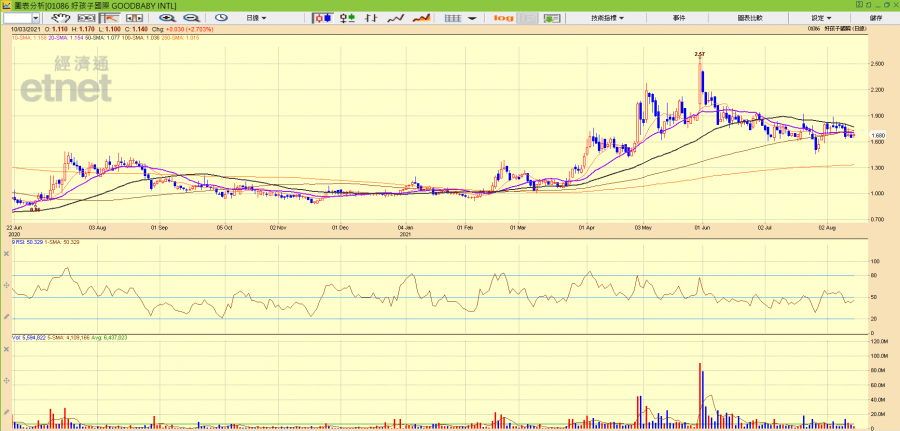
Task: Click the 儲存 save button
Action: 876,18
